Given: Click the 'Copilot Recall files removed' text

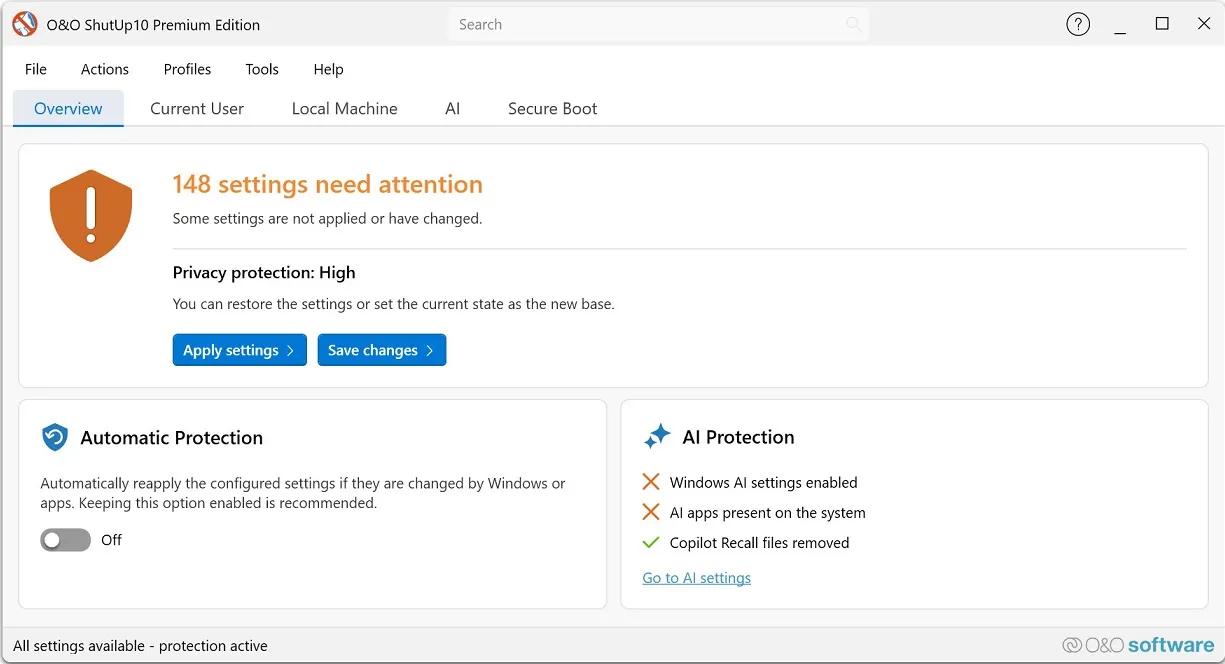Looking at the screenshot, I should click(x=760, y=543).
